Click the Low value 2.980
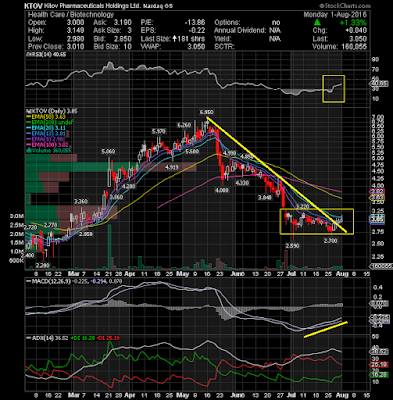 click(x=75, y=39)
